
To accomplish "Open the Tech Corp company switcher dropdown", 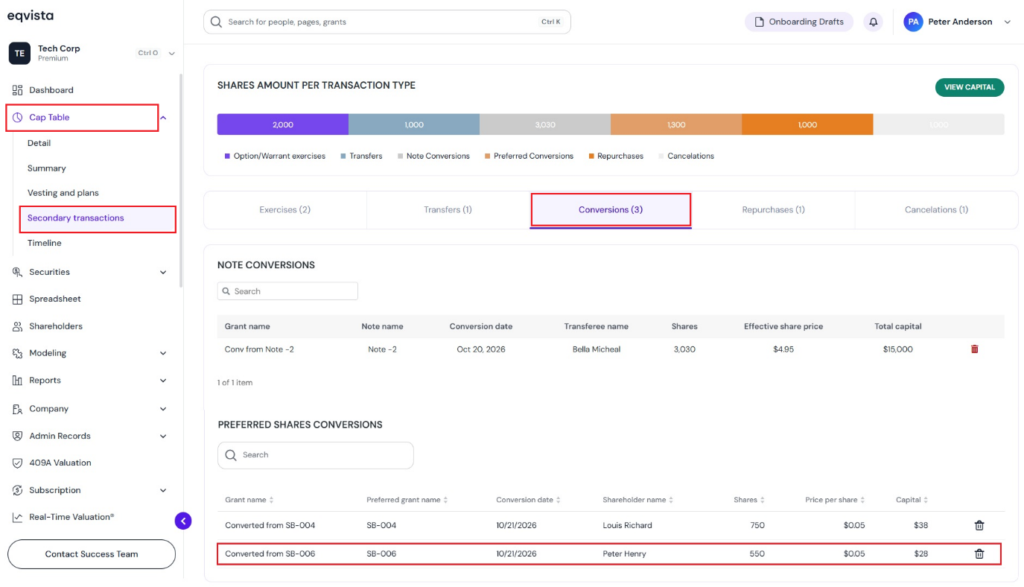I will [172, 54].
